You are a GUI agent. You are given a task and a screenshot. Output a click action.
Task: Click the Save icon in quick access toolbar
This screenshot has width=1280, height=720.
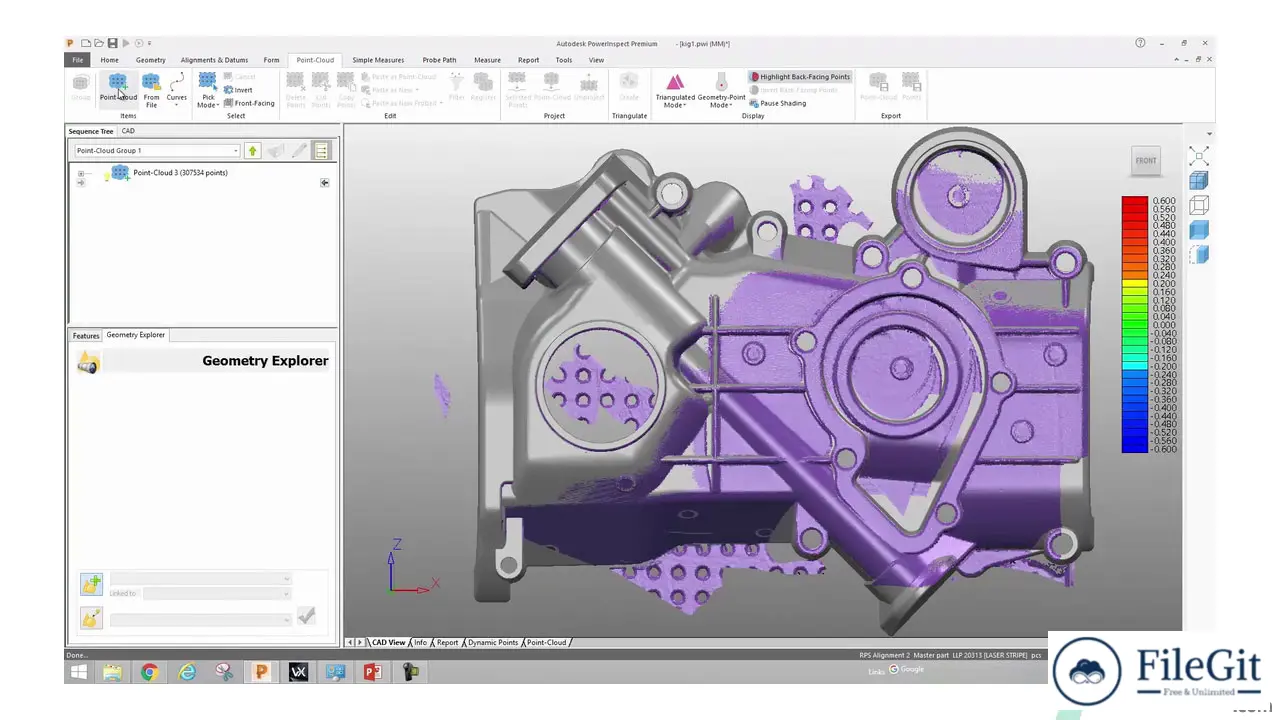[x=112, y=43]
